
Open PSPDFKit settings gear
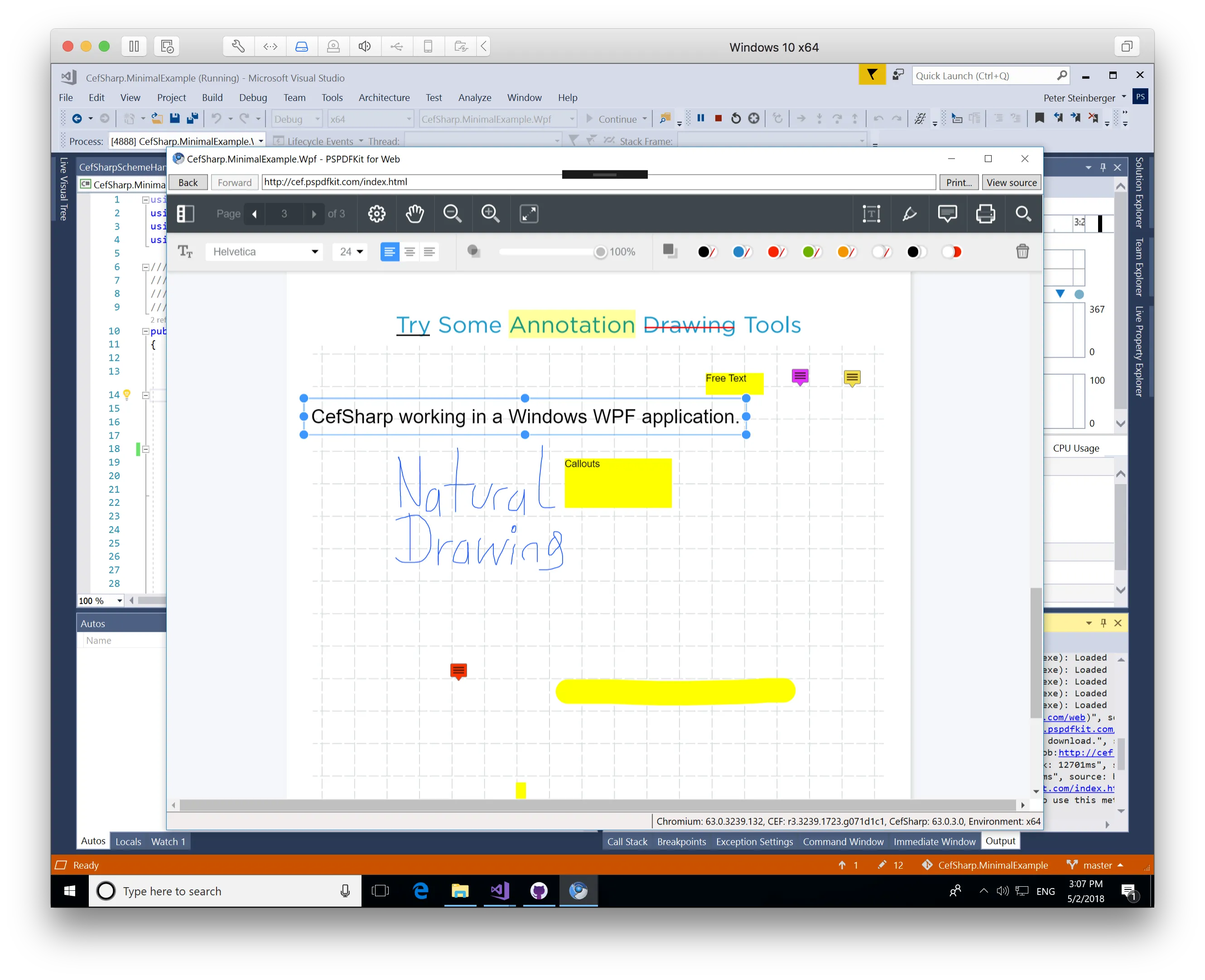click(376, 213)
